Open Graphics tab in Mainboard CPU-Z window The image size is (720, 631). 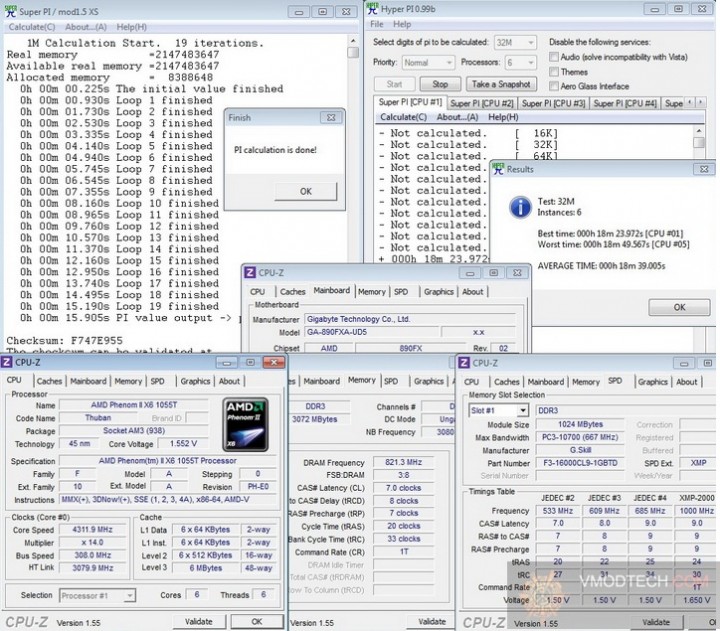coord(439,292)
